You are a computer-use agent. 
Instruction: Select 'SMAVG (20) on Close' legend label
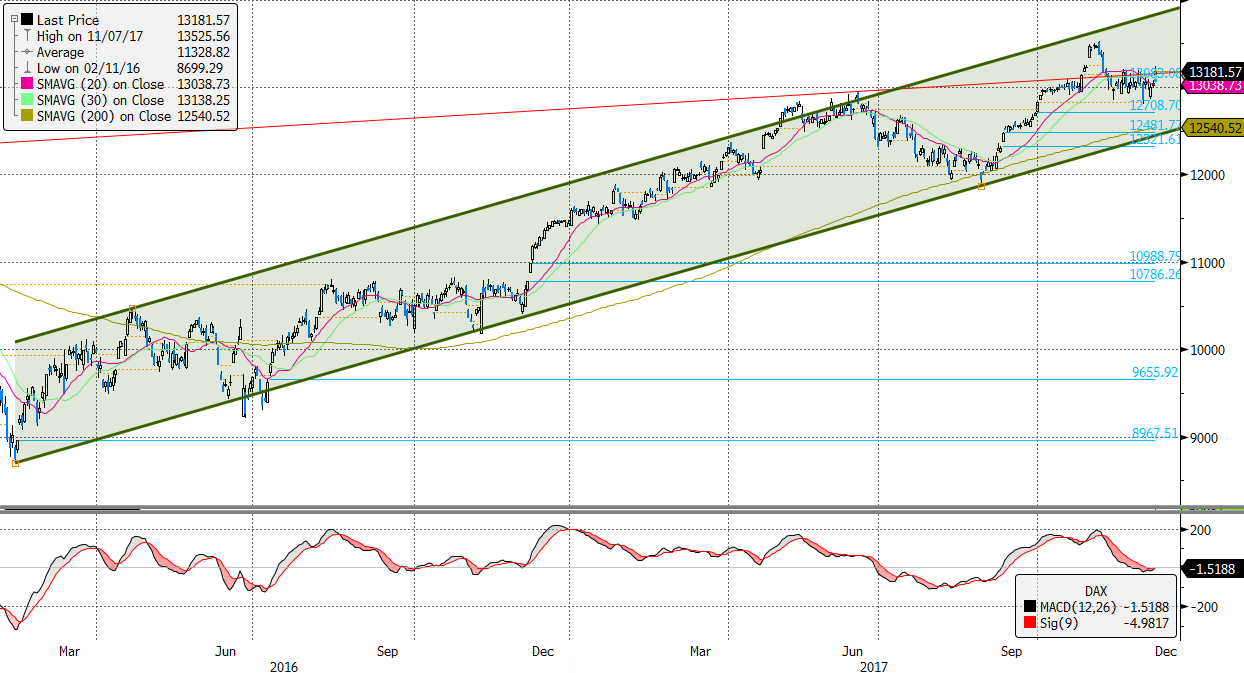pos(100,84)
